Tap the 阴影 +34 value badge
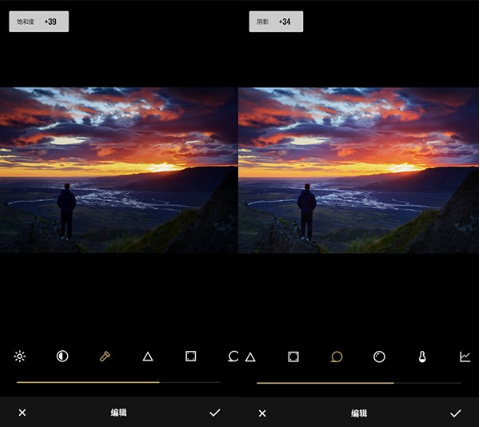This screenshot has height=427, width=480. coord(276,22)
